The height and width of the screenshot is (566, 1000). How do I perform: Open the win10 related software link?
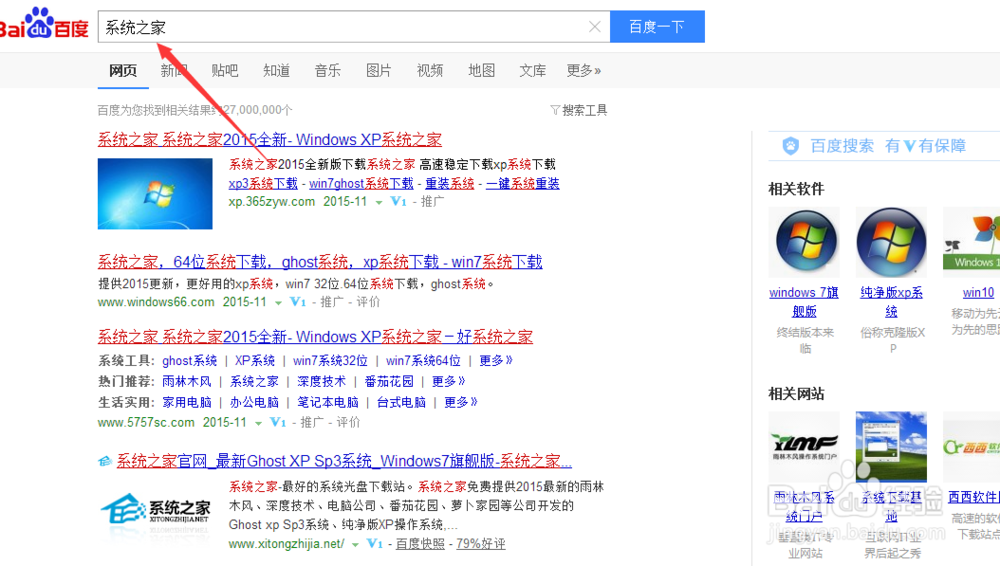pos(978,293)
